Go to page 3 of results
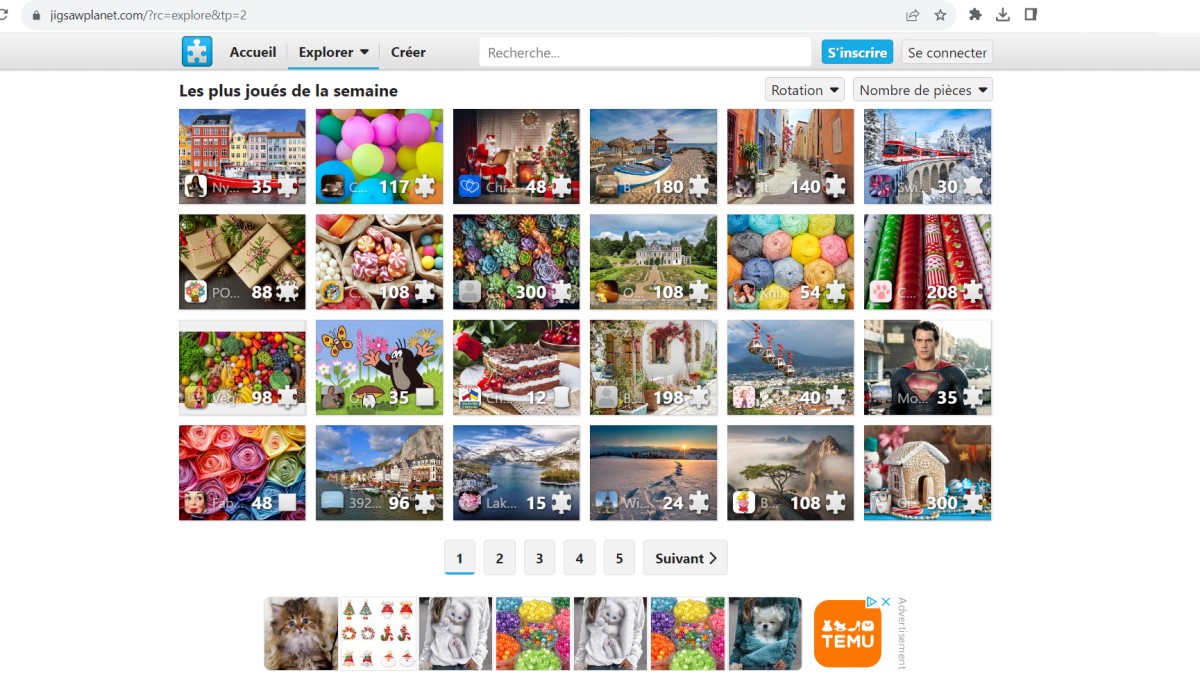 [539, 558]
